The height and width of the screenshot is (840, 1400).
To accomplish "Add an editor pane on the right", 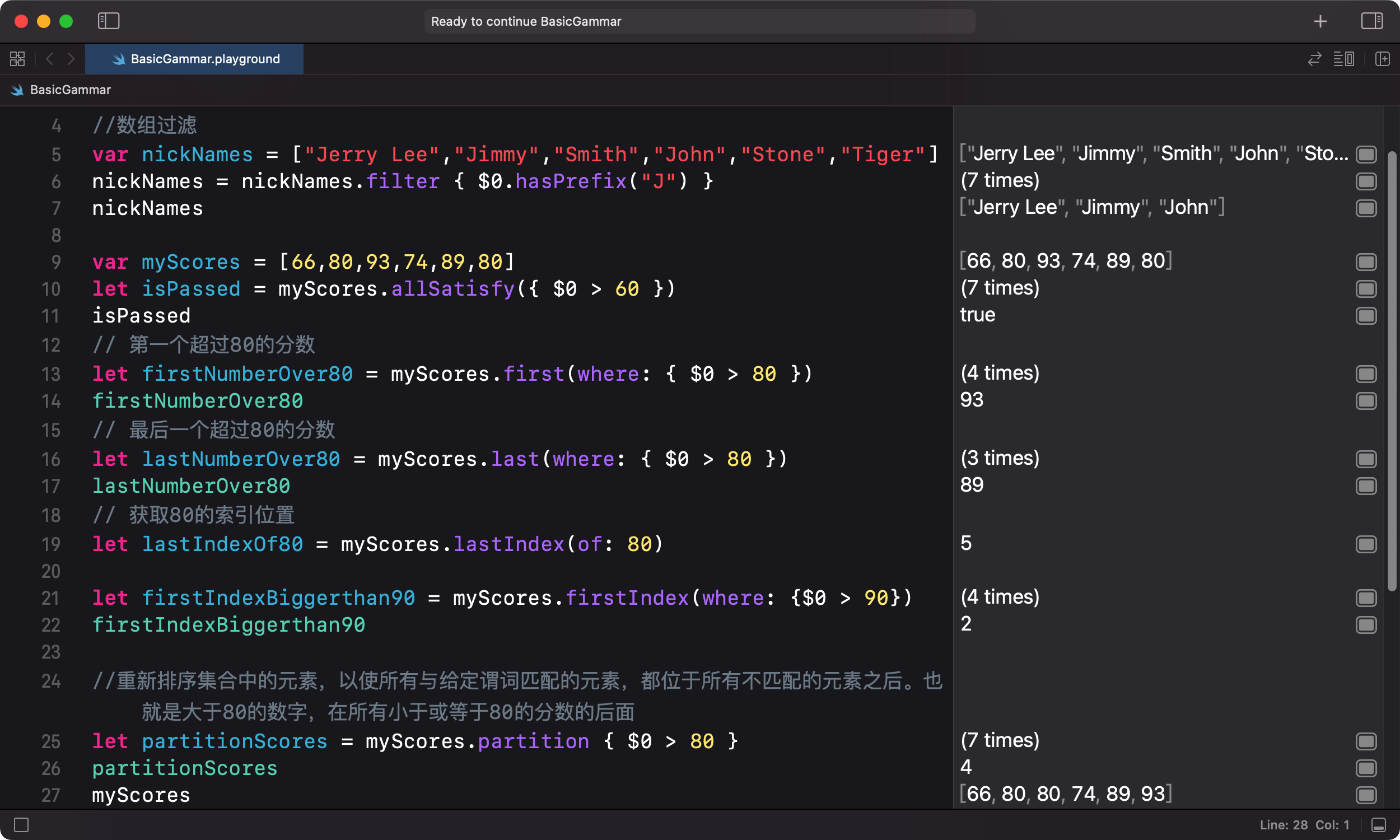I will (1383, 59).
